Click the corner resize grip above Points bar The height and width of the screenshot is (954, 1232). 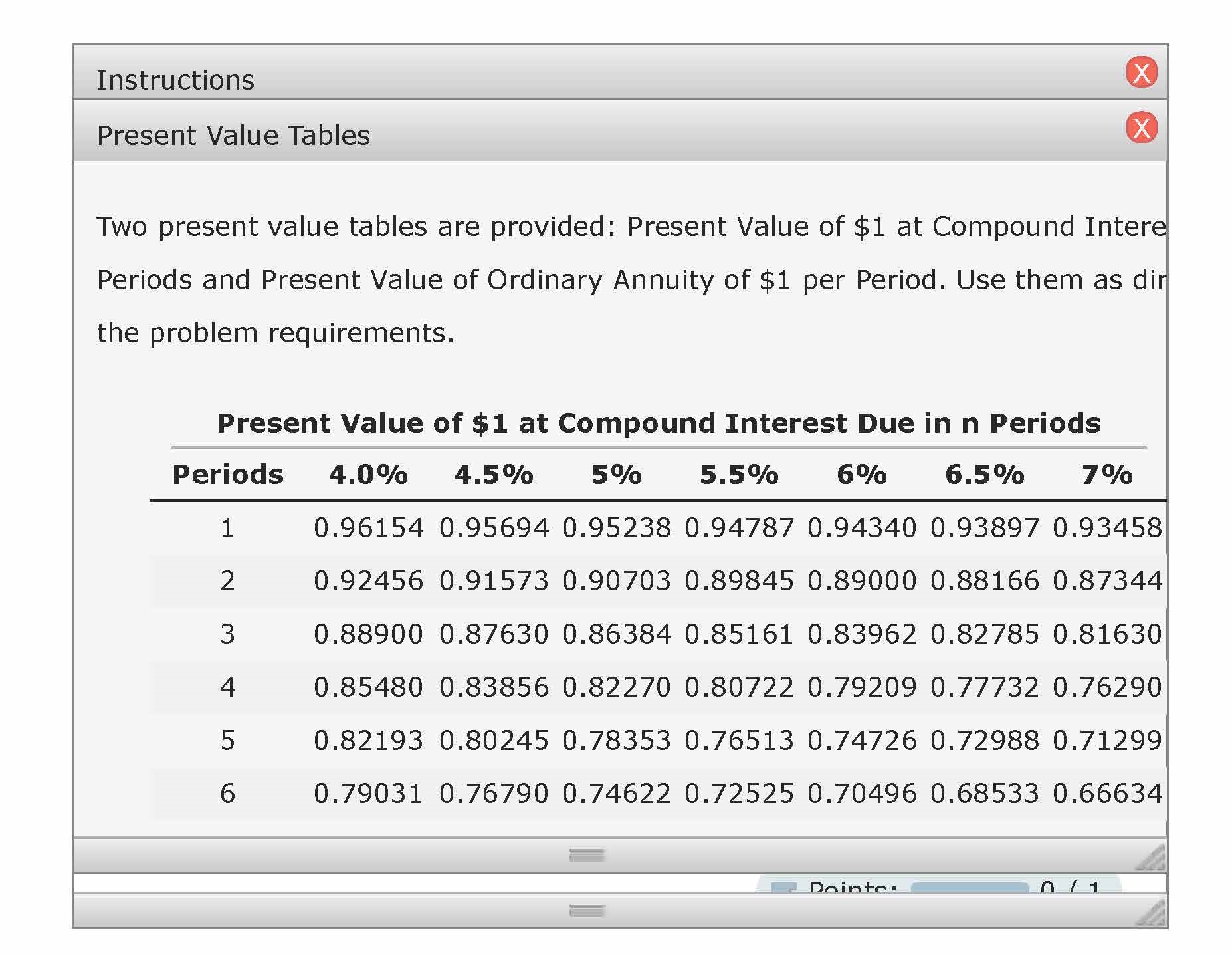point(1152,858)
